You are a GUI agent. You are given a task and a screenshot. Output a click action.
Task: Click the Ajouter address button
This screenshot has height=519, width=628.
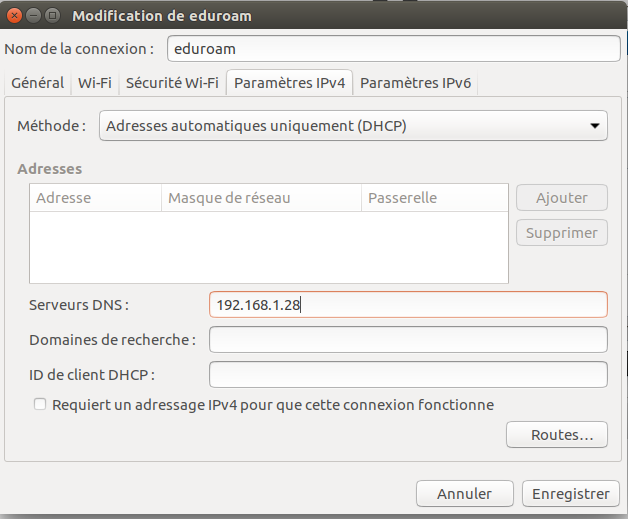coord(561,198)
